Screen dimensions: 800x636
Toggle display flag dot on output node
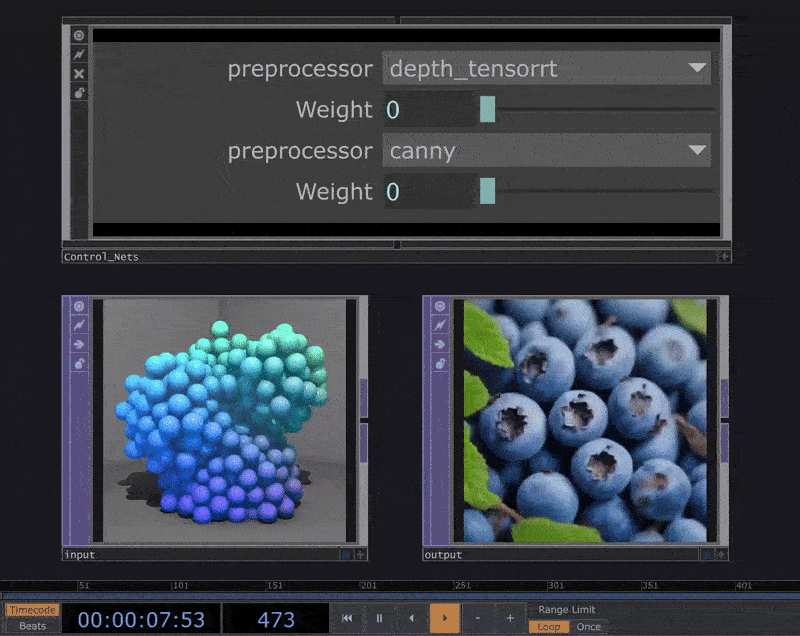707,554
